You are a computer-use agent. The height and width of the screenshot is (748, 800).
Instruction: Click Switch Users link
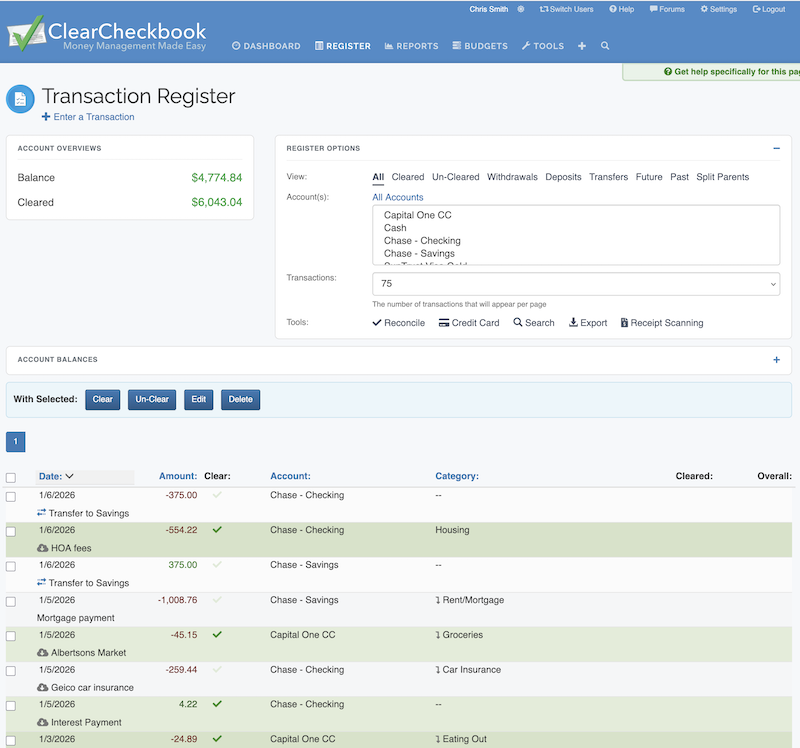tap(567, 9)
